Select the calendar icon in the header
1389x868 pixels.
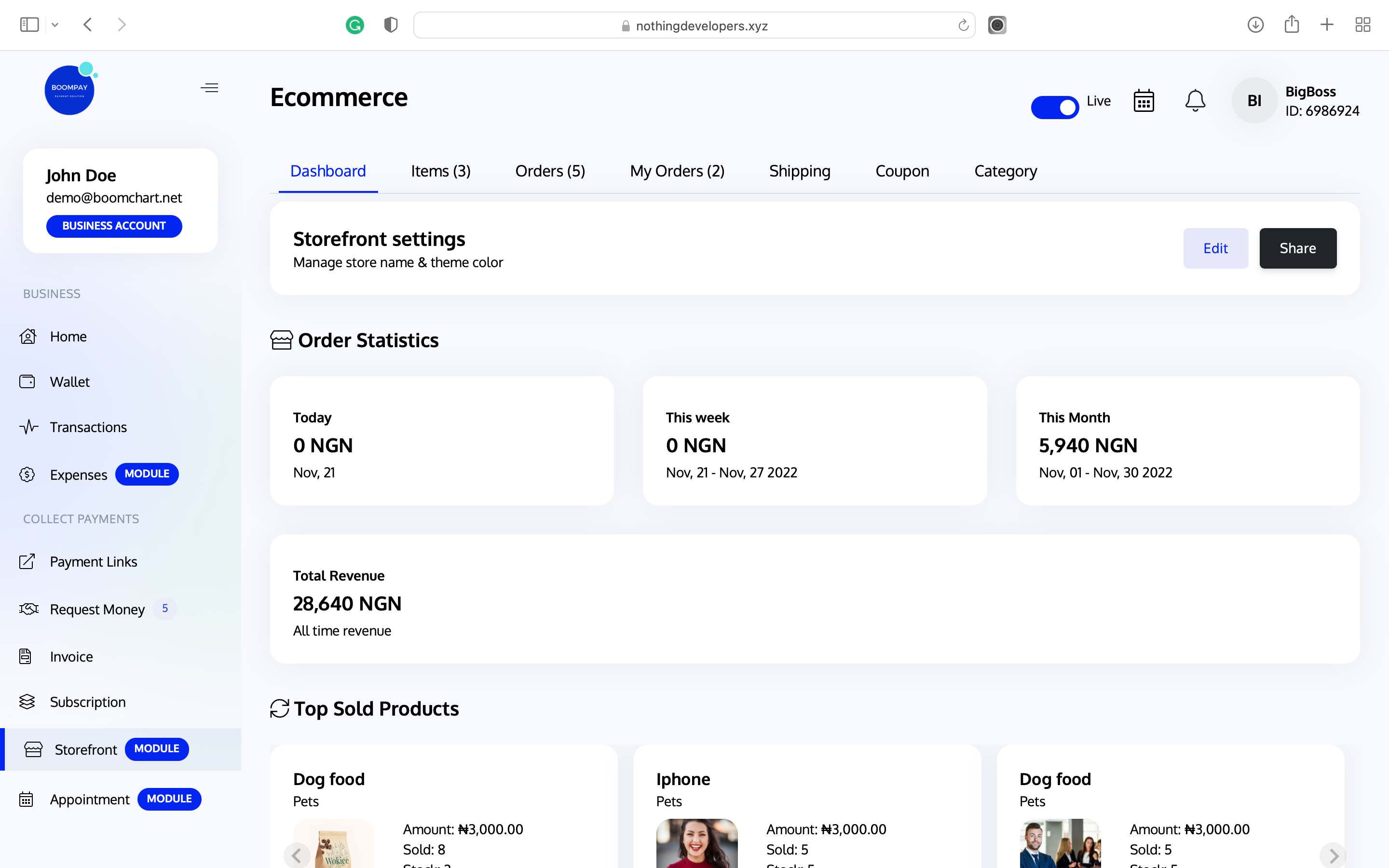(1143, 100)
